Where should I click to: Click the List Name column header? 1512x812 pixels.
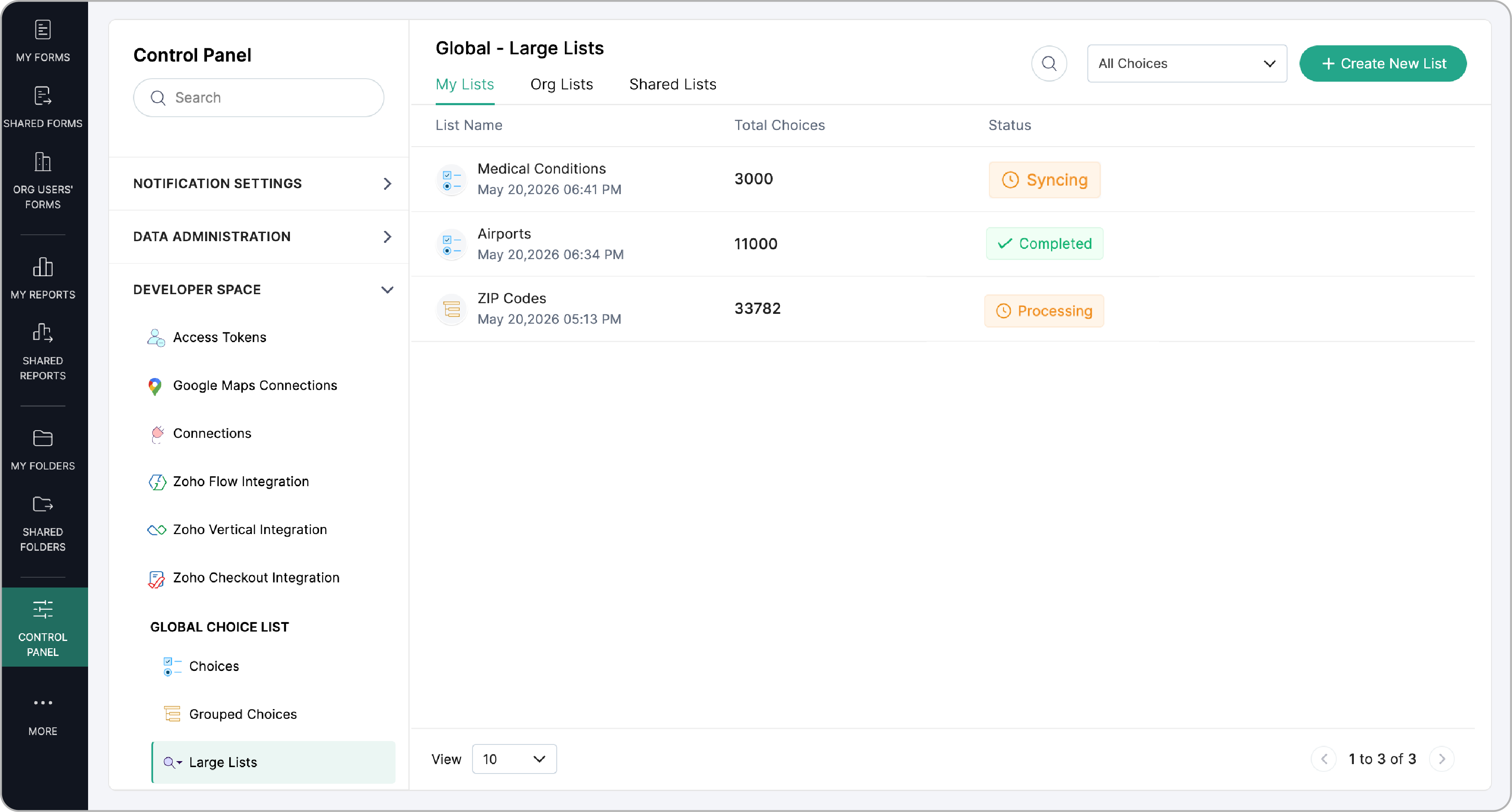pyautogui.click(x=468, y=126)
